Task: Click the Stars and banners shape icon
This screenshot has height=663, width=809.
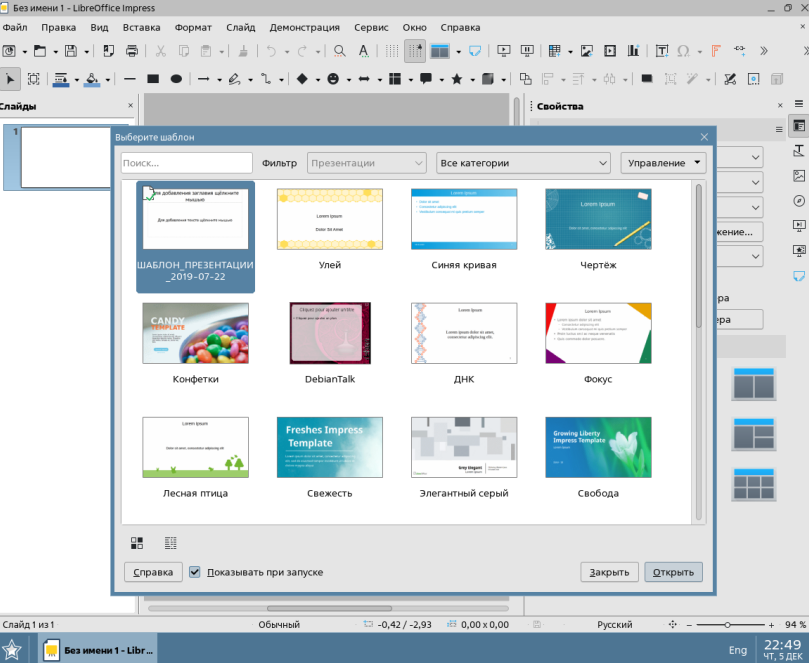Action: pos(457,79)
